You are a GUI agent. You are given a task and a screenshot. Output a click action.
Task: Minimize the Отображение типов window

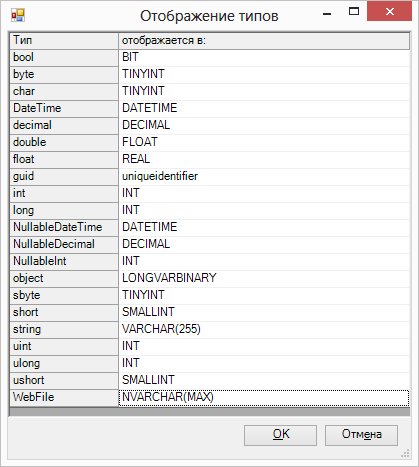327,12
